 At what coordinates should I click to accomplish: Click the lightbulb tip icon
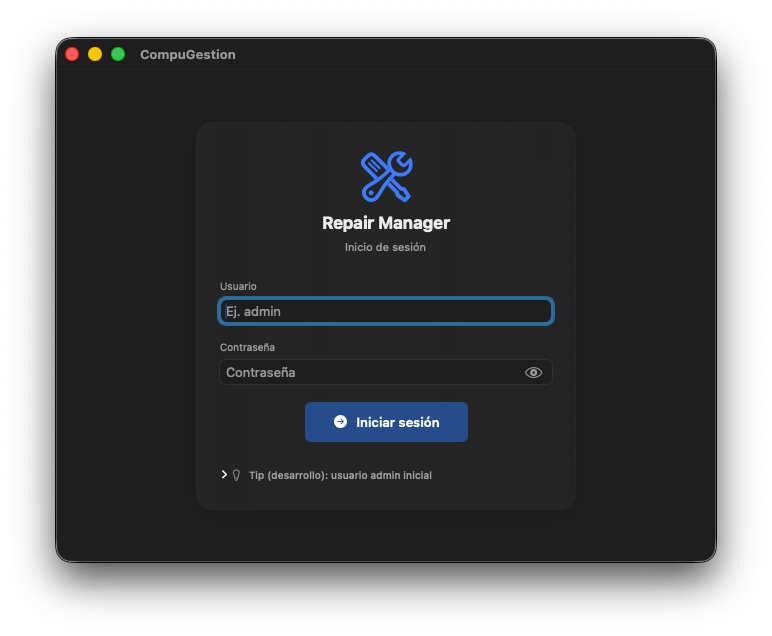click(237, 476)
